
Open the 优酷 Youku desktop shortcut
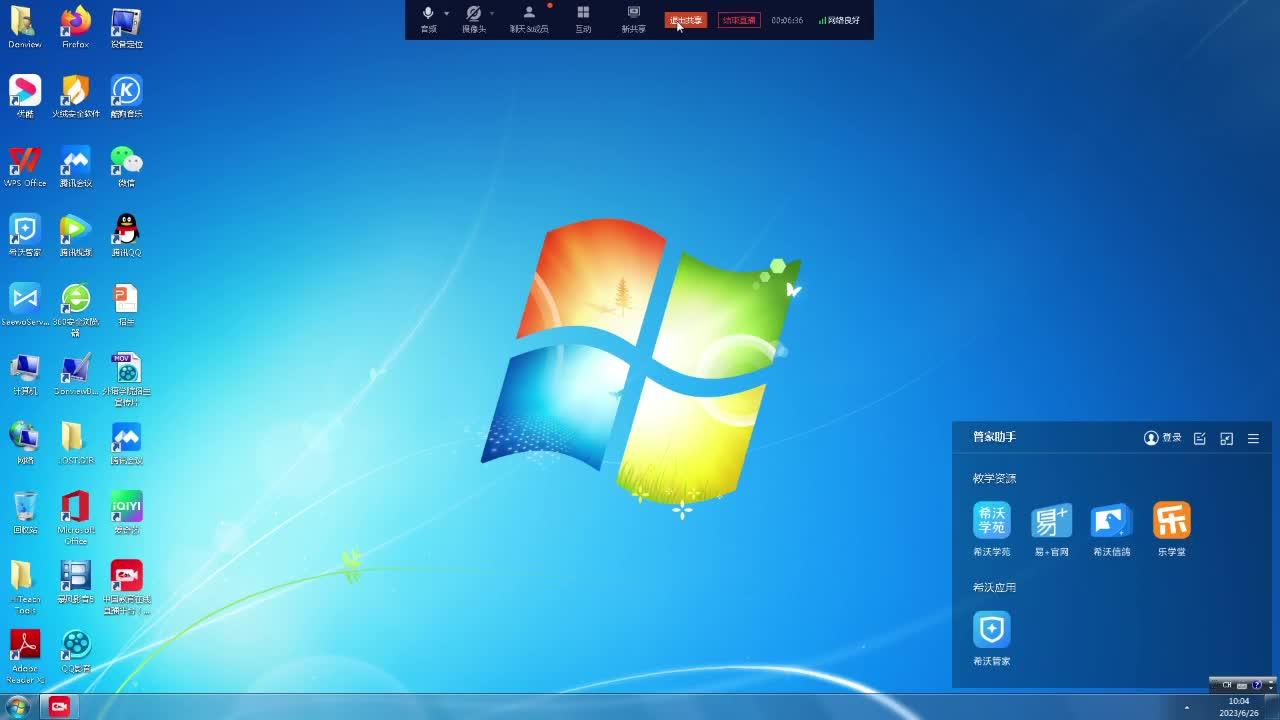[x=24, y=96]
